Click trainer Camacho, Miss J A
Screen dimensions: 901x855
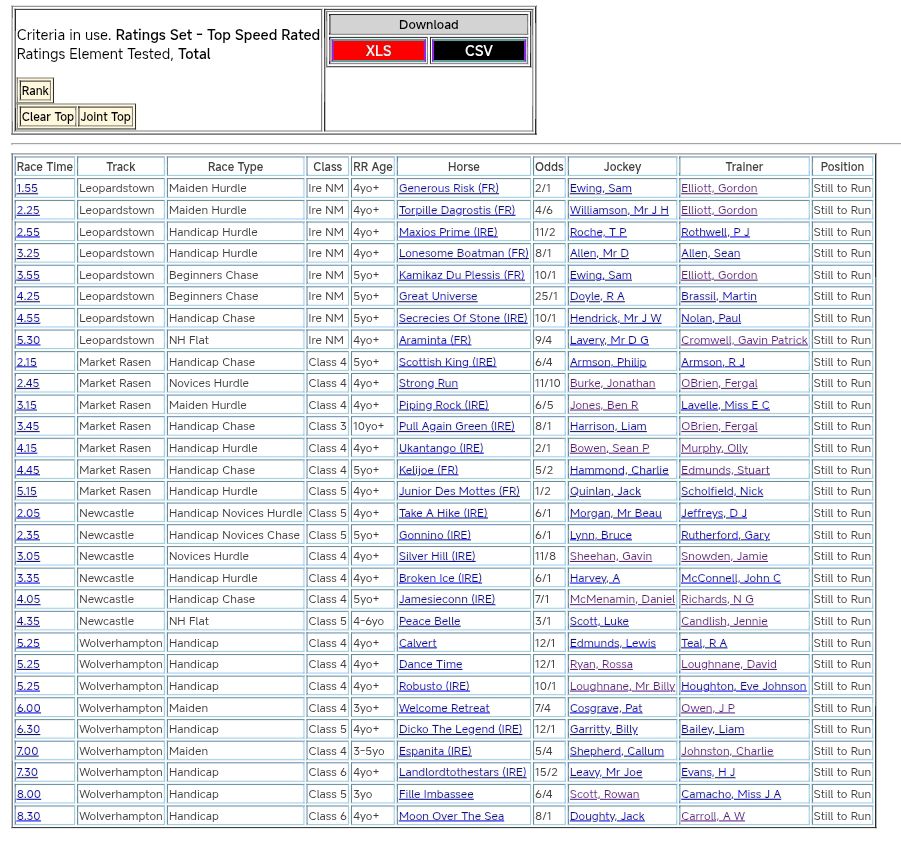point(730,795)
